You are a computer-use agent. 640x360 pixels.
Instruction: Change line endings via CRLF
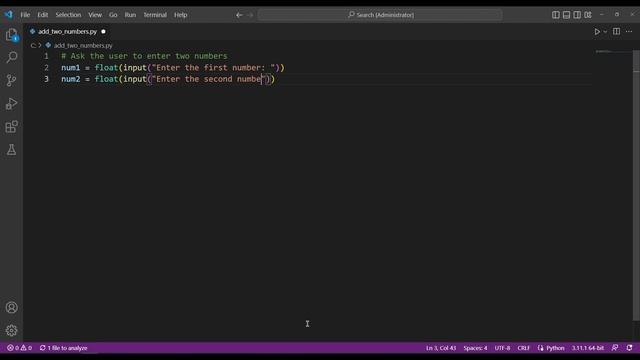pyautogui.click(x=523, y=348)
